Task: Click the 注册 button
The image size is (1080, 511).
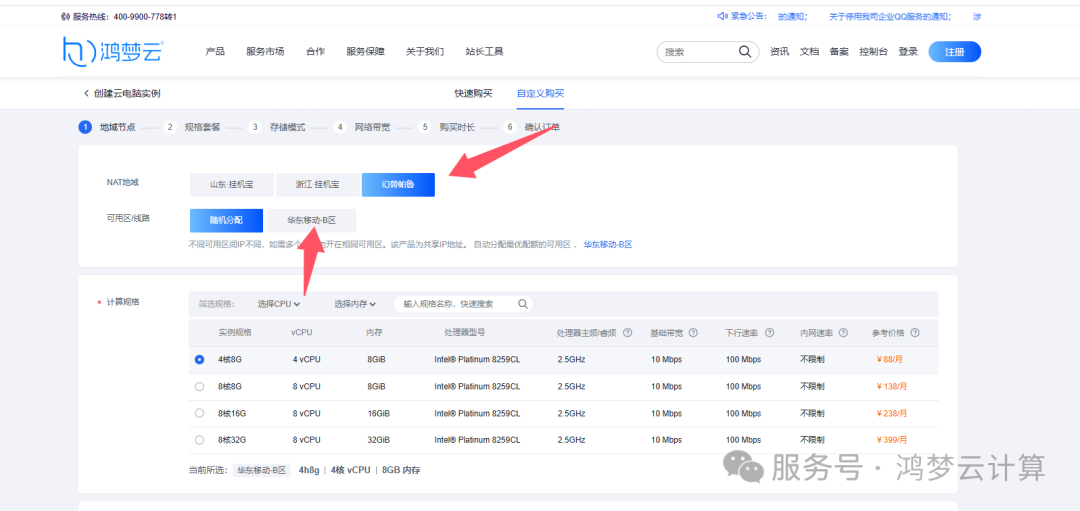Action: click(x=955, y=52)
